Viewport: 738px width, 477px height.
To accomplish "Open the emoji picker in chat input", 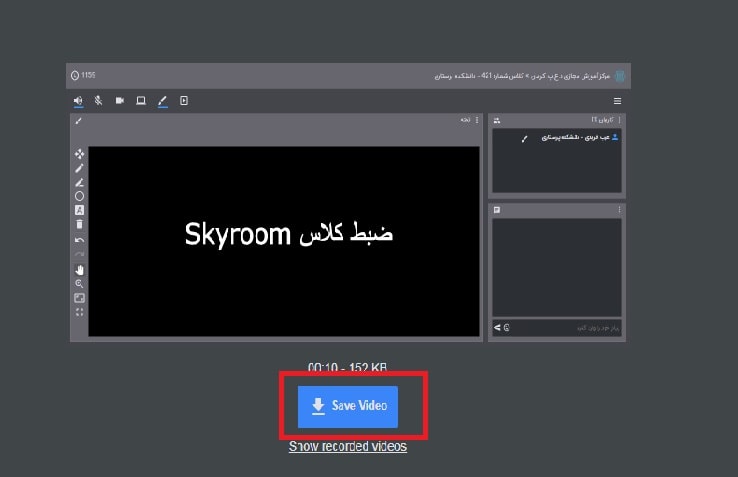I will pyautogui.click(x=506, y=328).
